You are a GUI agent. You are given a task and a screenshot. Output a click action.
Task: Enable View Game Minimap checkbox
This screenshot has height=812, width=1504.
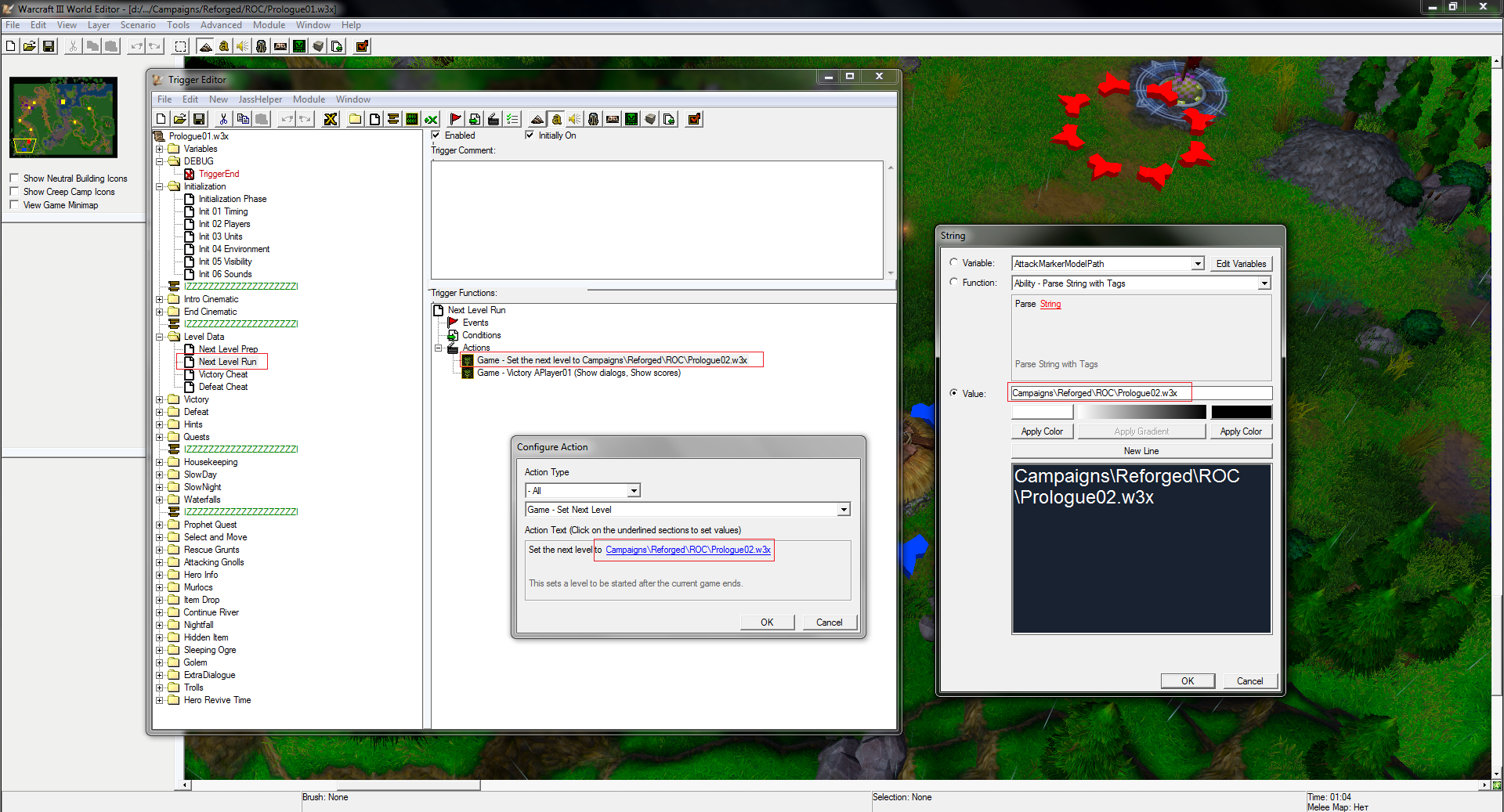click(14, 205)
